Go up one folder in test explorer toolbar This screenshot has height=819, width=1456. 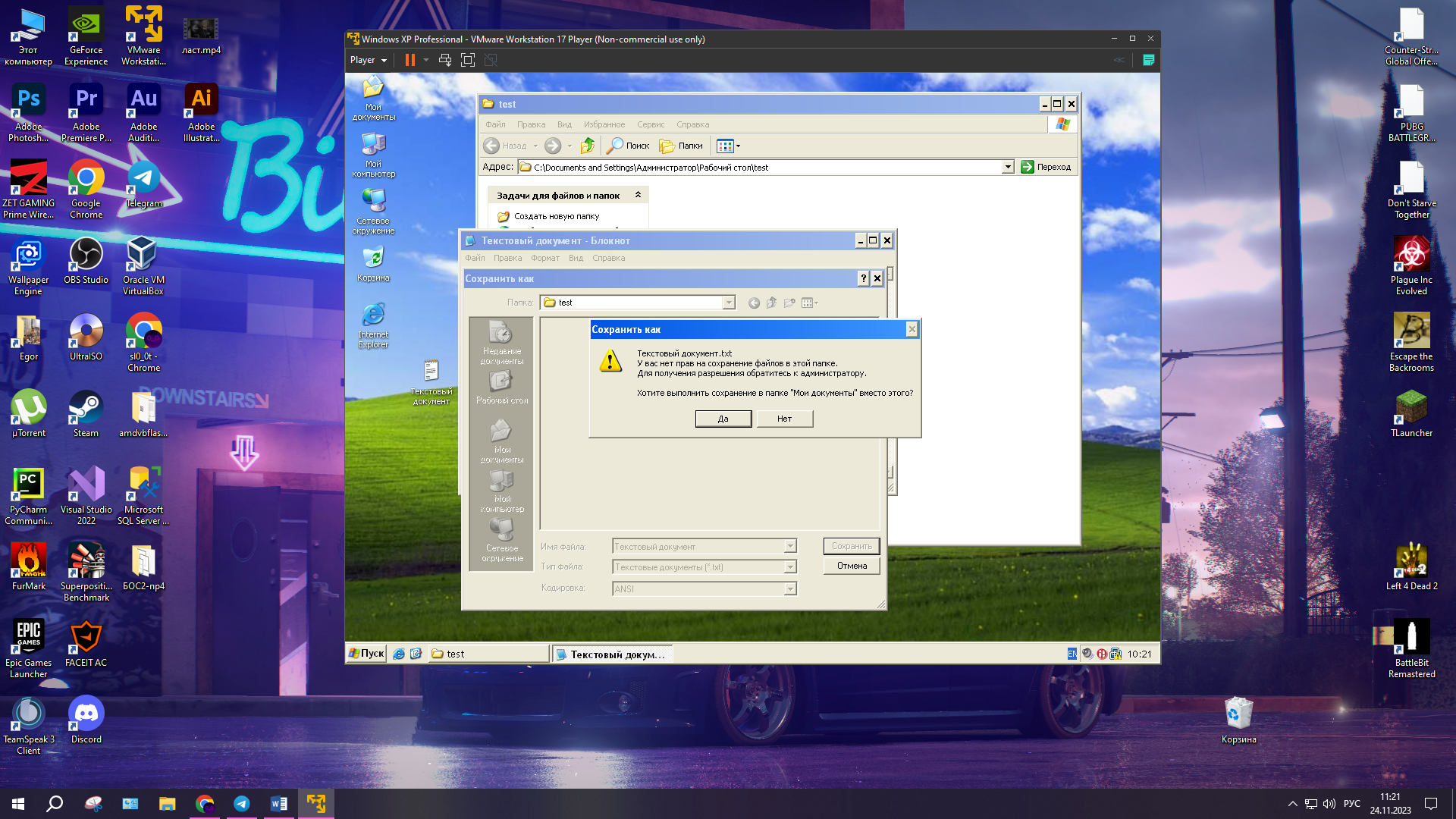tap(588, 146)
